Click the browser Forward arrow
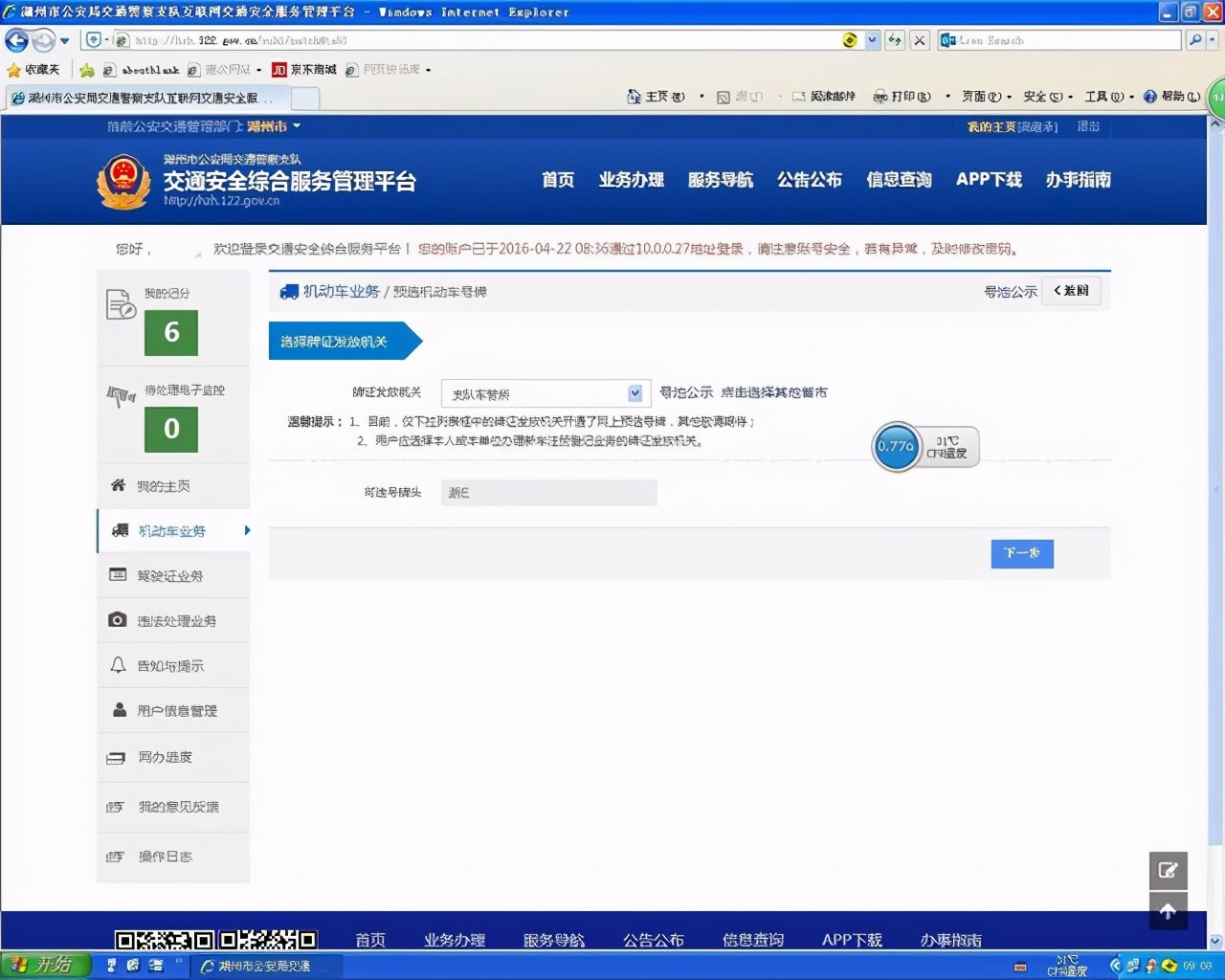The height and width of the screenshot is (980, 1225). tap(43, 40)
